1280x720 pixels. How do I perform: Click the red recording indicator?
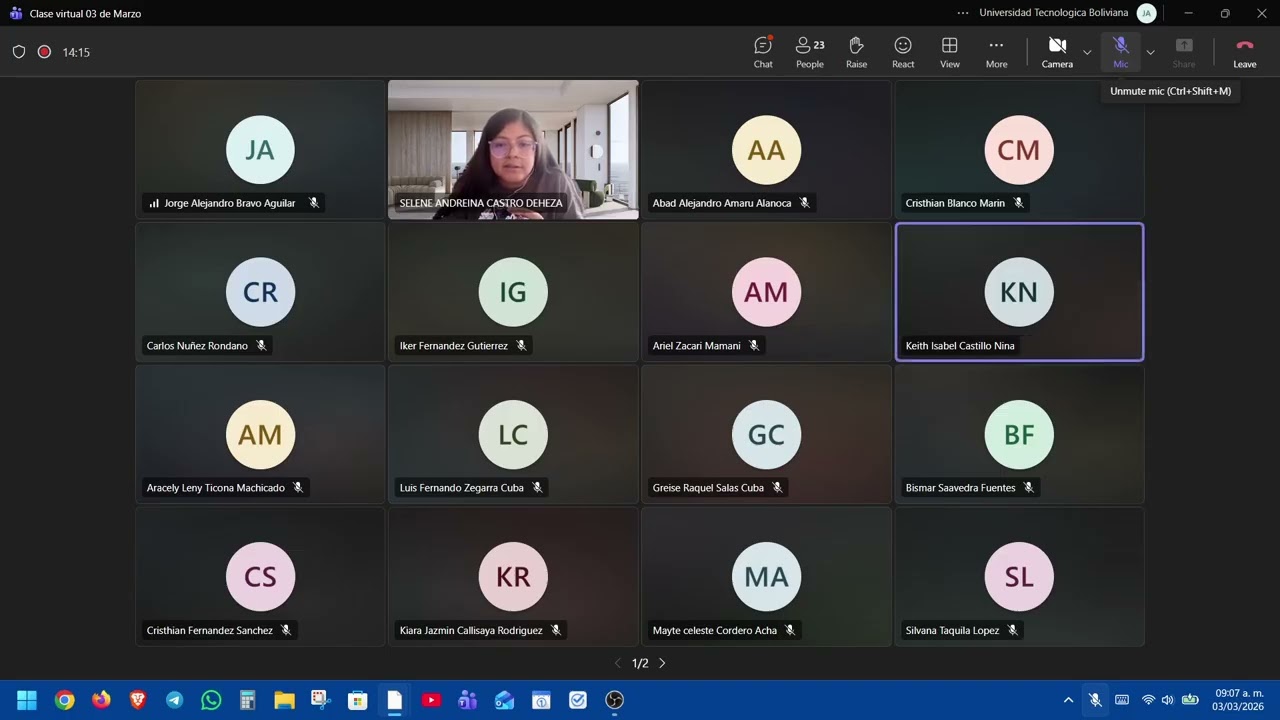(44, 52)
